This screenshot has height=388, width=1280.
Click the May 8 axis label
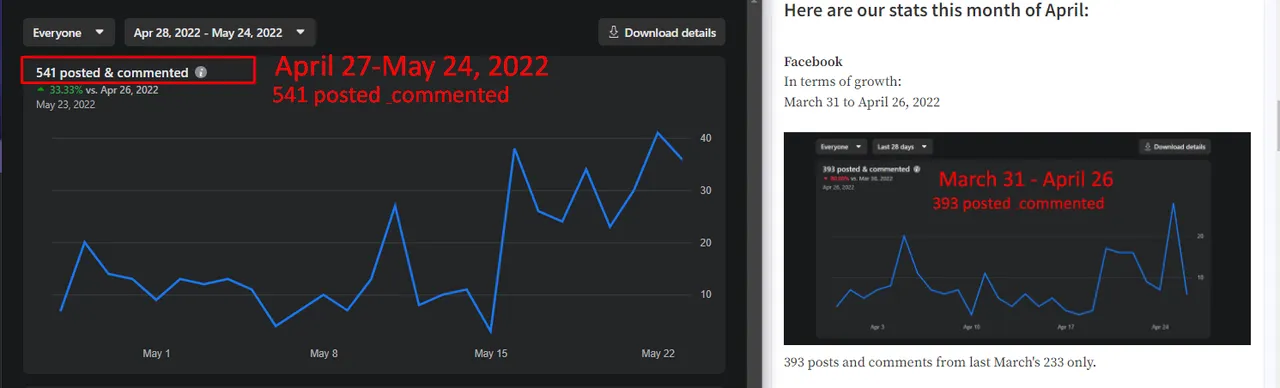324,354
